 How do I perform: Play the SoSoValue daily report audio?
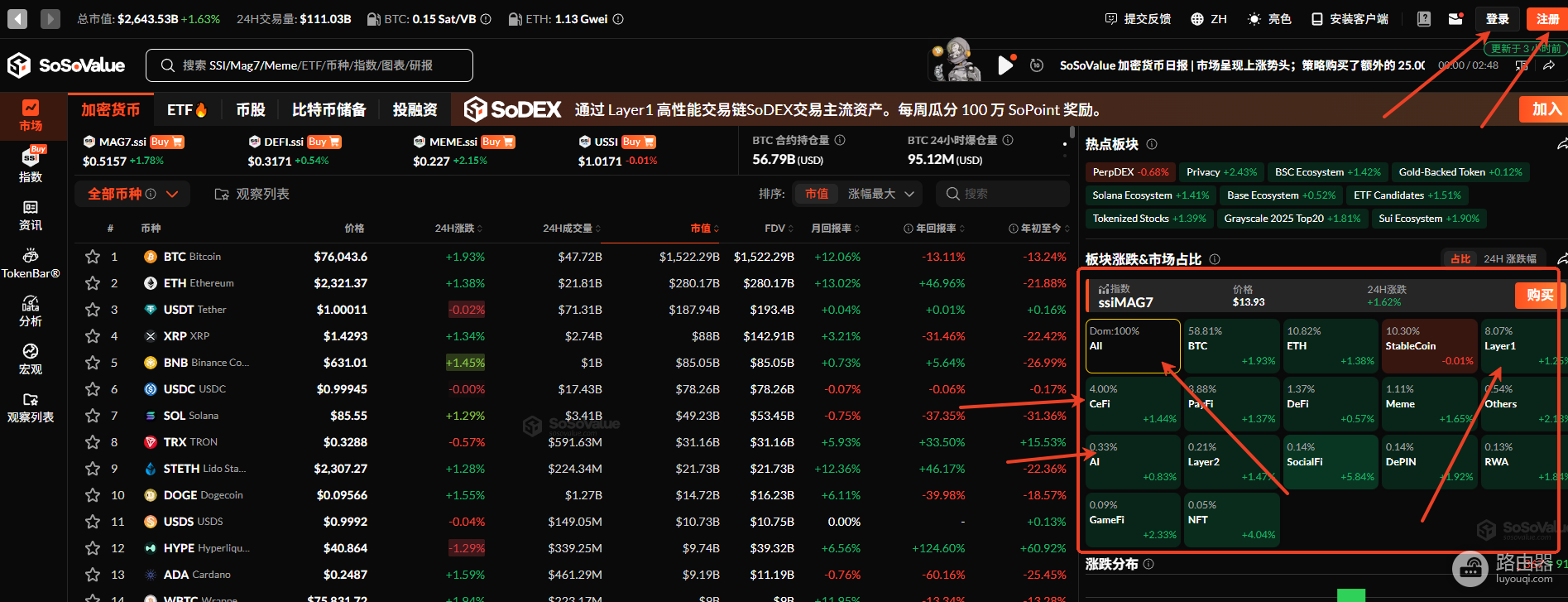click(1005, 65)
